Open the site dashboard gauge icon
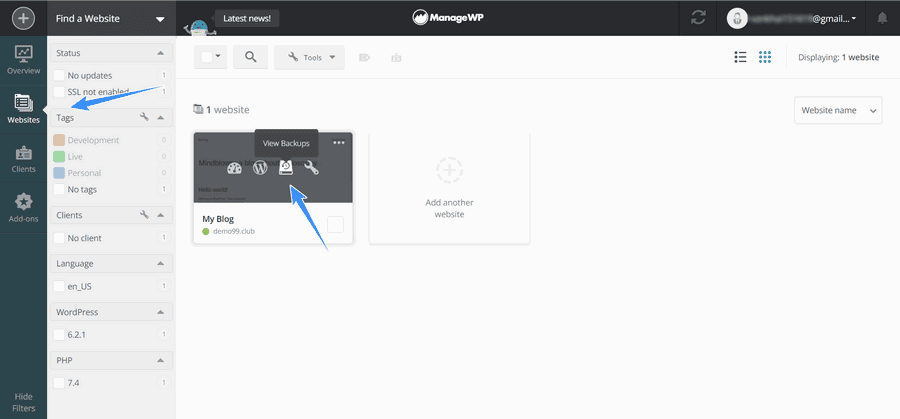This screenshot has height=419, width=900. 235,169
